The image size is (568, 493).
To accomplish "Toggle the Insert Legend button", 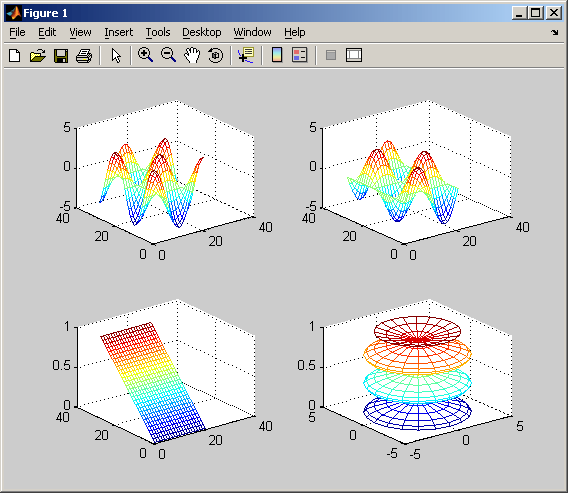I will [300, 55].
